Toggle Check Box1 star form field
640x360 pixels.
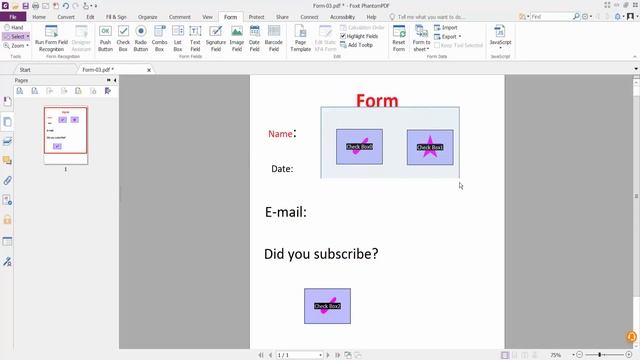tap(430, 147)
